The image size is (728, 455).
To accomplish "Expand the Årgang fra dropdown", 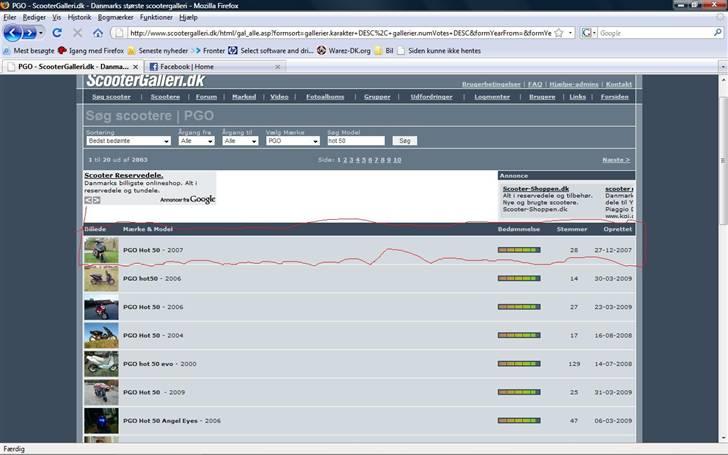I will (196, 141).
